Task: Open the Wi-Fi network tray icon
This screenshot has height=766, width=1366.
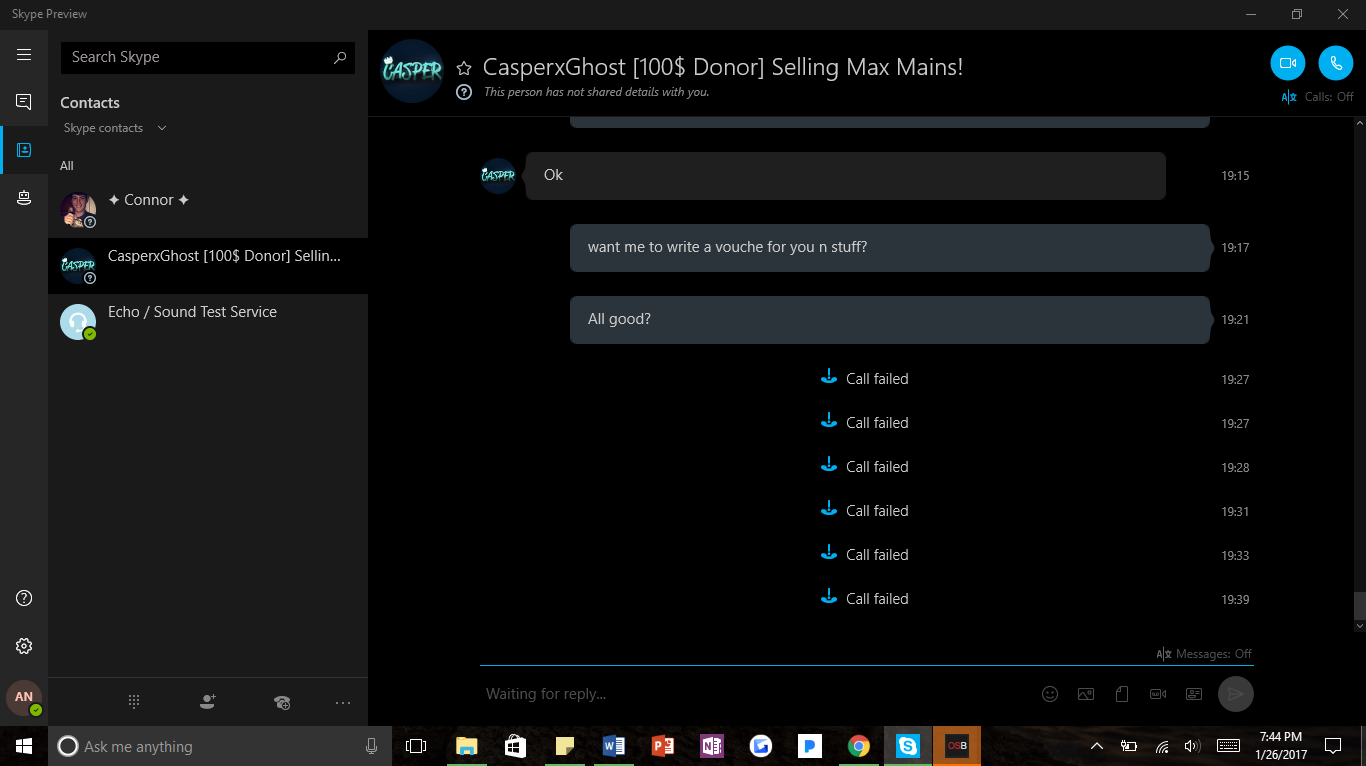Action: pyautogui.click(x=1162, y=746)
